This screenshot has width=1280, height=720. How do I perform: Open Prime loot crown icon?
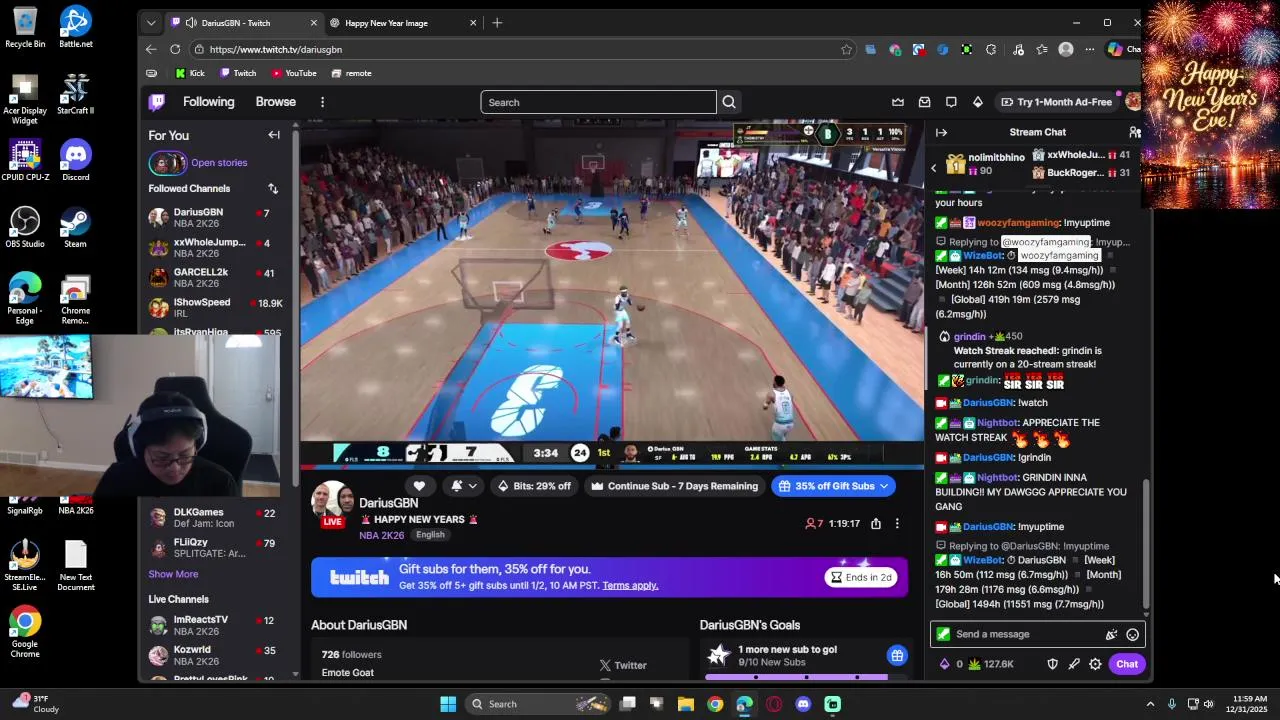pyautogui.click(x=898, y=102)
